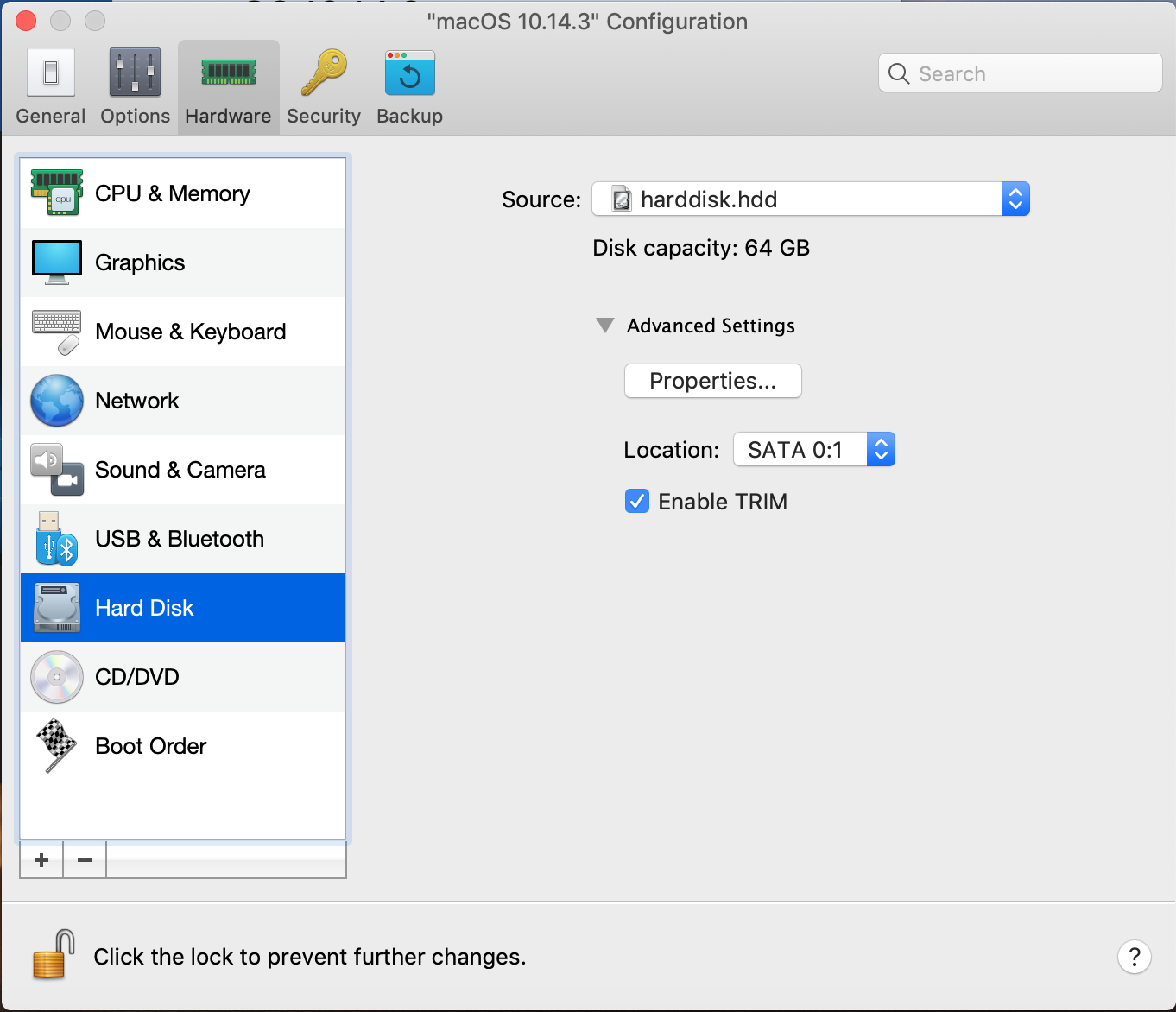Open the Security key icon
This screenshot has width=1176, height=1012.
tap(324, 73)
